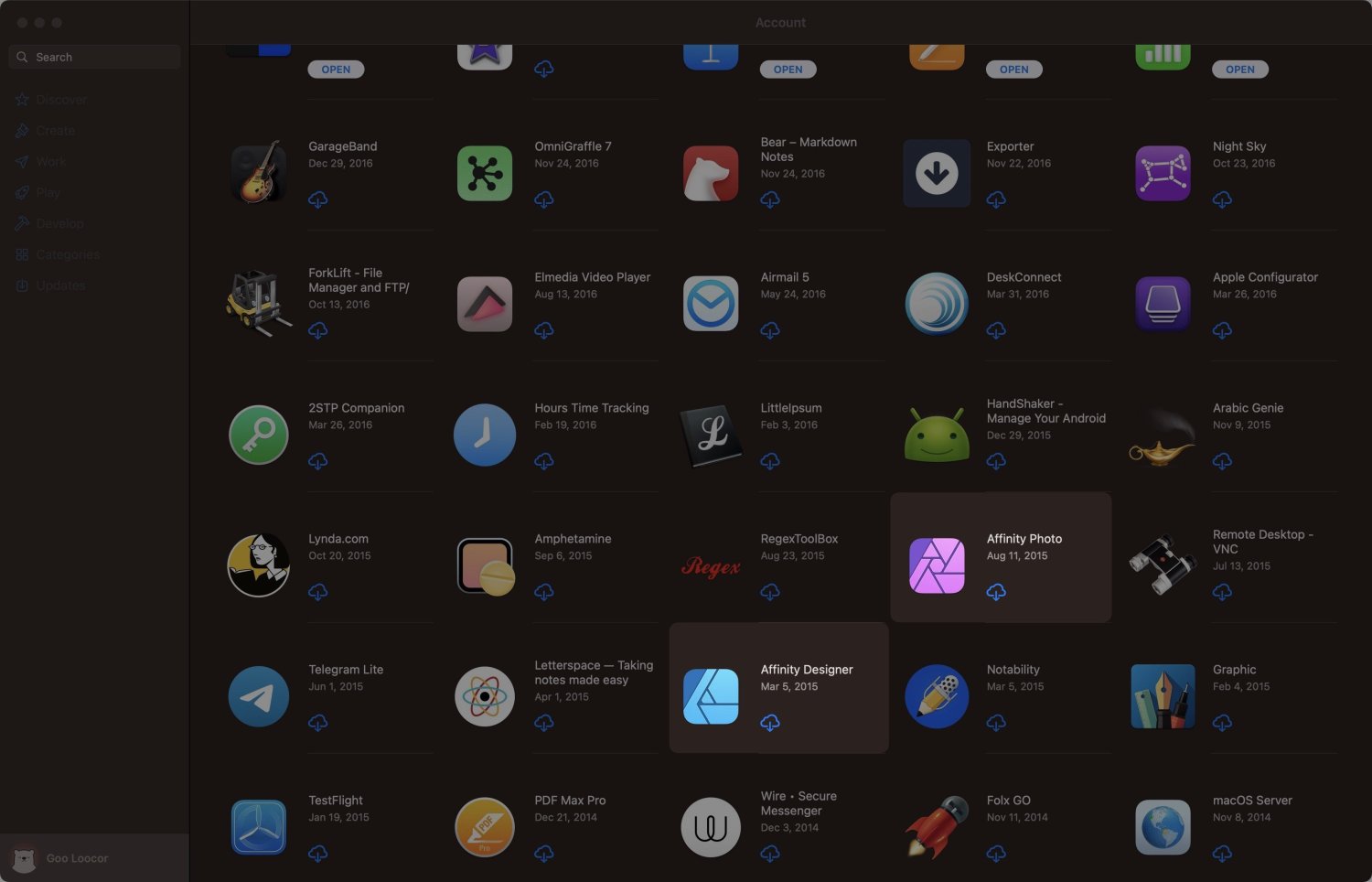Open the Develop section
This screenshot has height=882, width=1372.
(x=59, y=223)
